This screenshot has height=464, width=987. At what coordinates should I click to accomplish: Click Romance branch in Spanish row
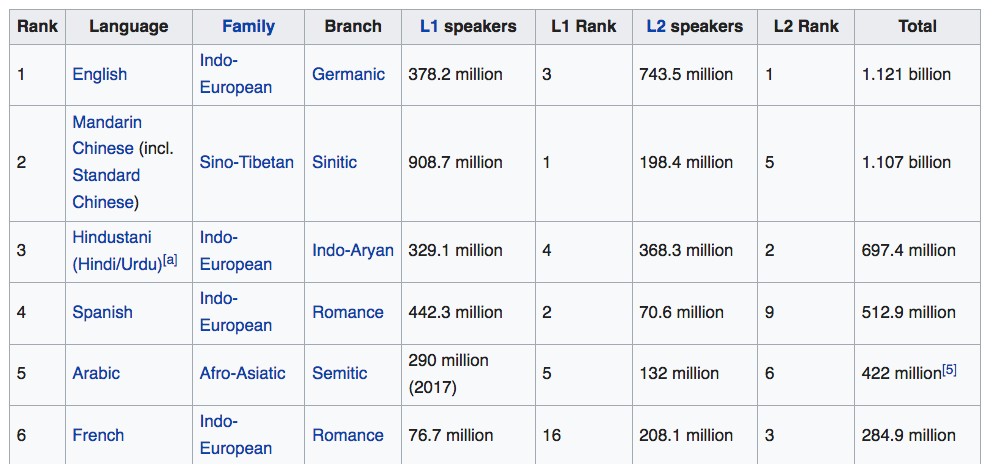click(x=348, y=312)
